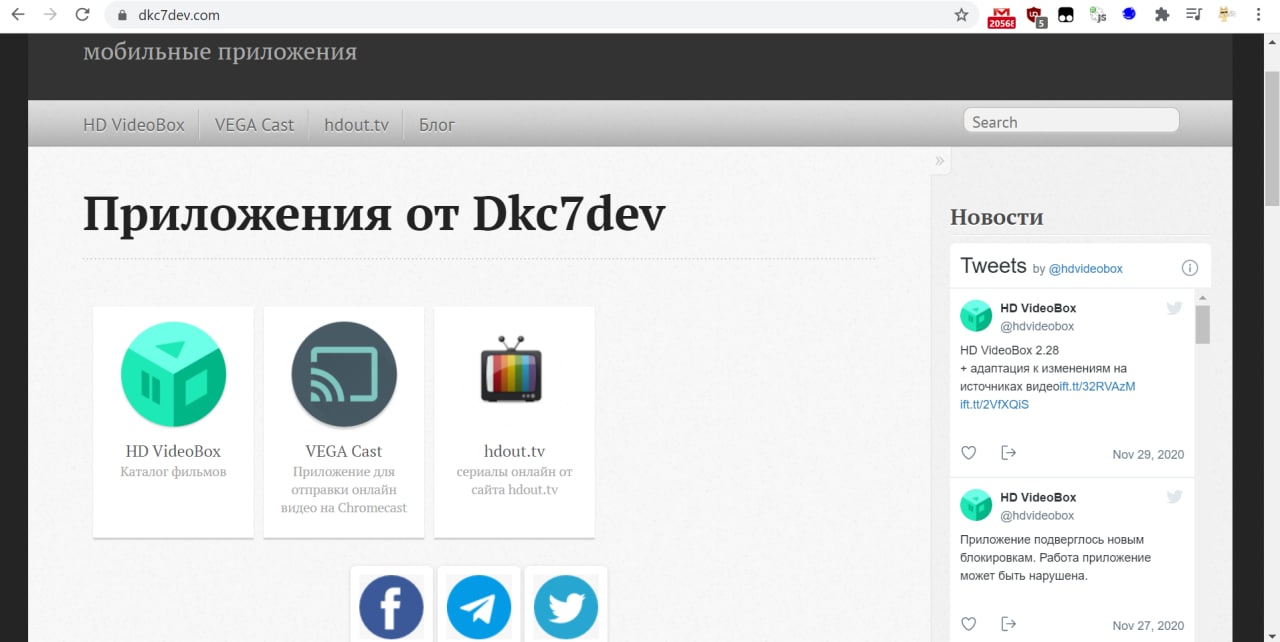The width and height of the screenshot is (1280, 642).
Task: Open the Tampermonkey extension icon
Action: tap(1066, 15)
